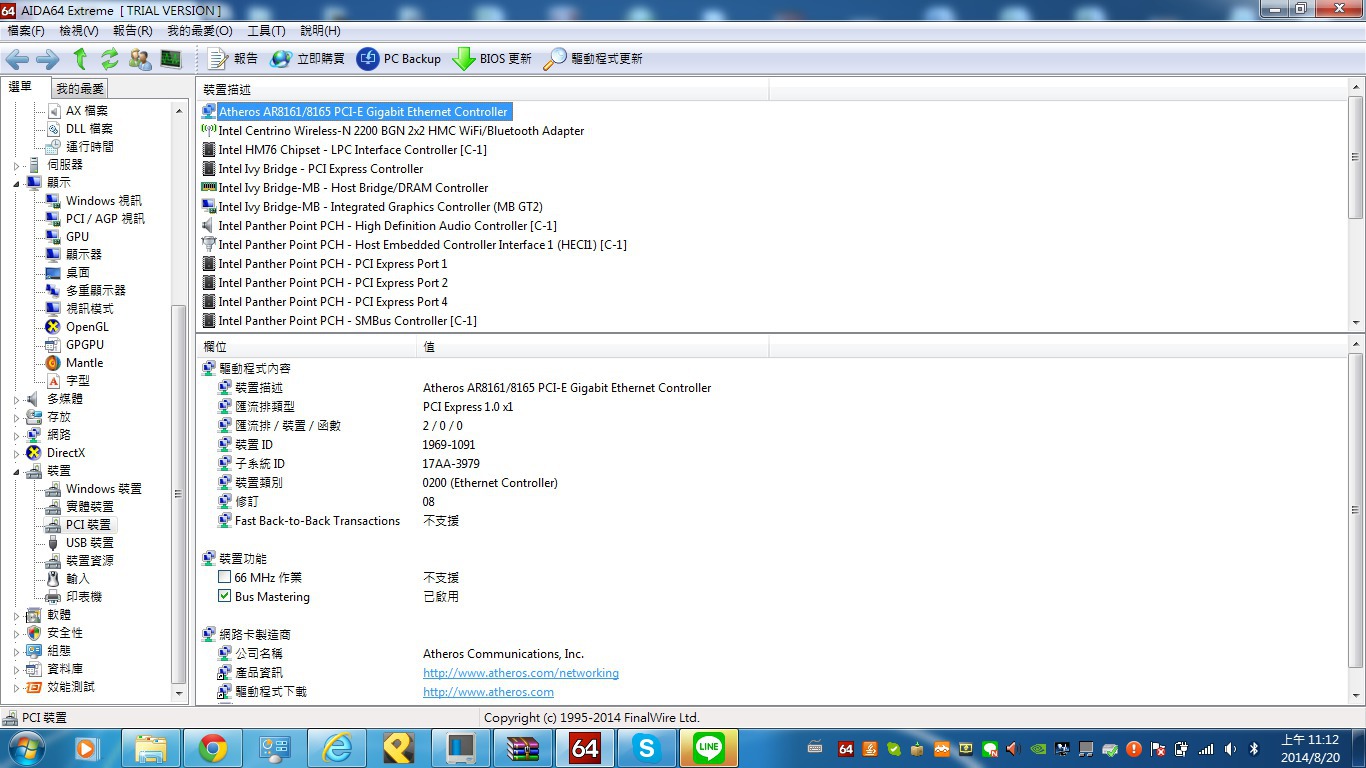Select GPU node under 顯示
The height and width of the screenshot is (768, 1366).
pos(77,237)
